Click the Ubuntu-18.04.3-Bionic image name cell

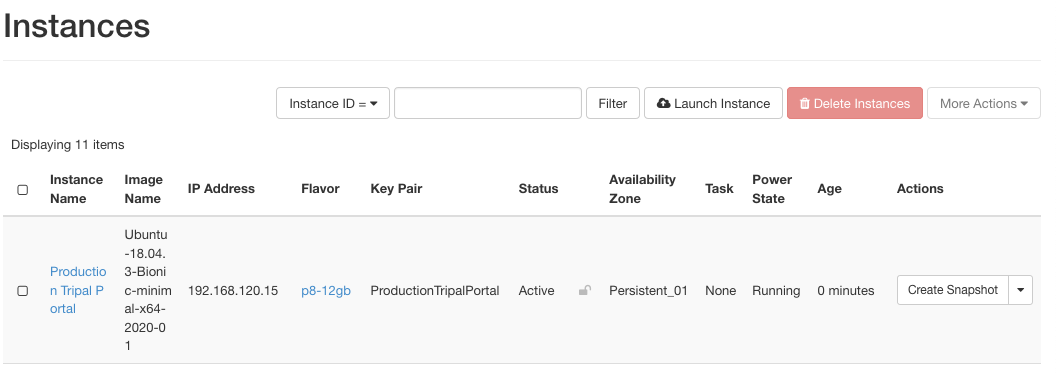(148, 290)
